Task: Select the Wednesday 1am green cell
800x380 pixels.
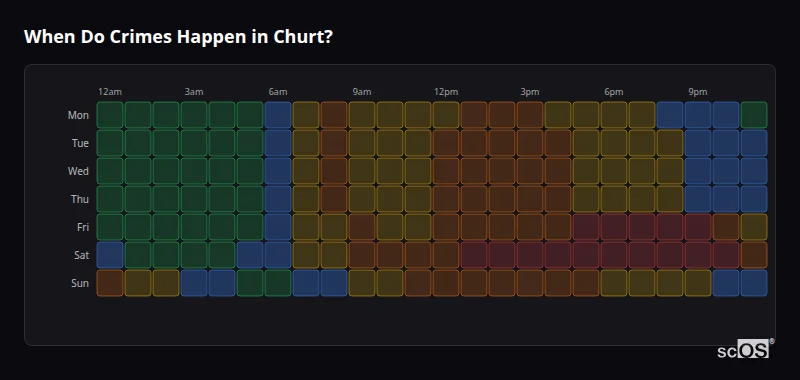Action: [x=138, y=171]
